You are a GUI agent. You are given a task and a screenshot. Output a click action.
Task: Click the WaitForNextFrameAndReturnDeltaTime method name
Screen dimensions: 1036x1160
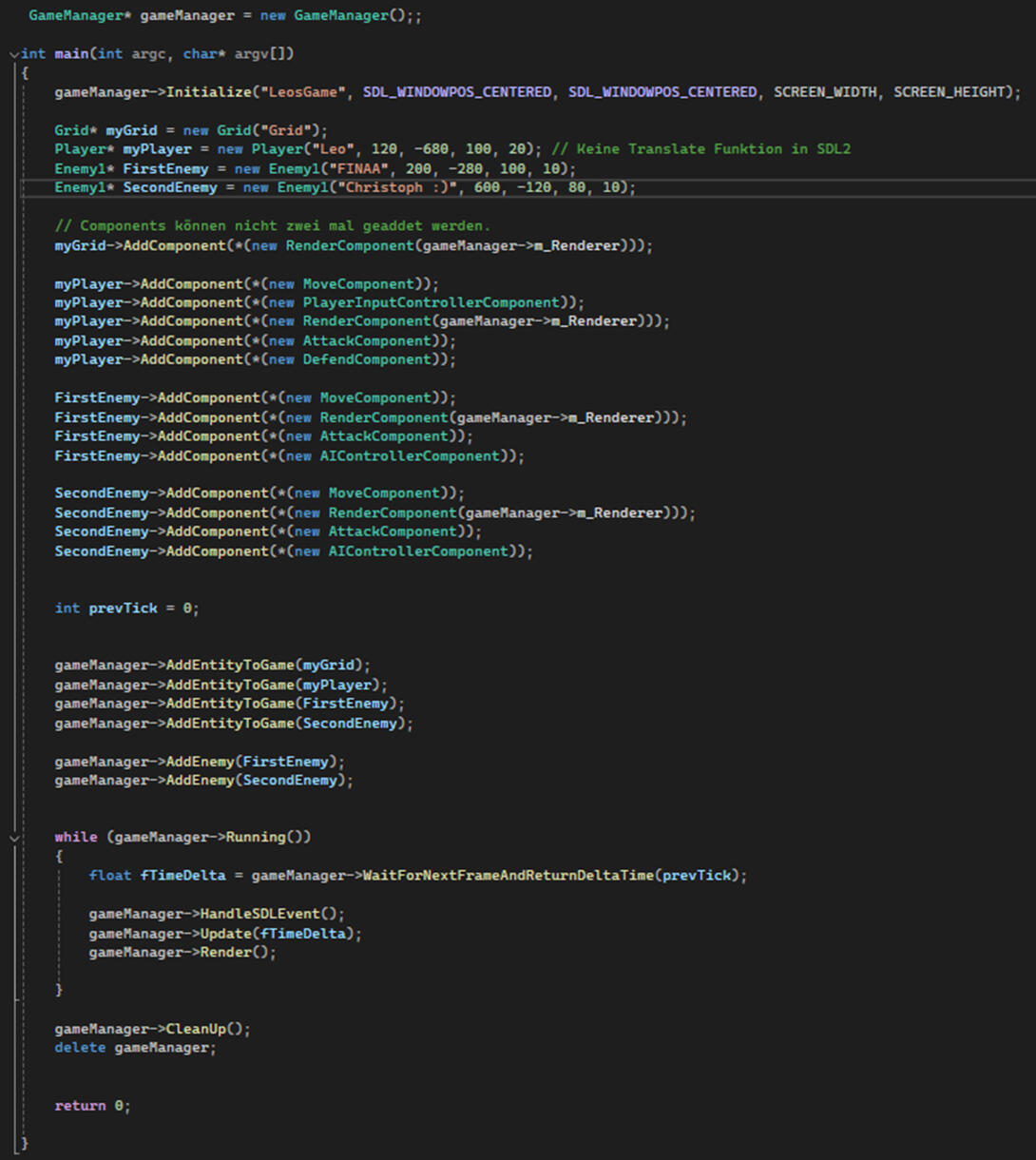click(x=508, y=875)
